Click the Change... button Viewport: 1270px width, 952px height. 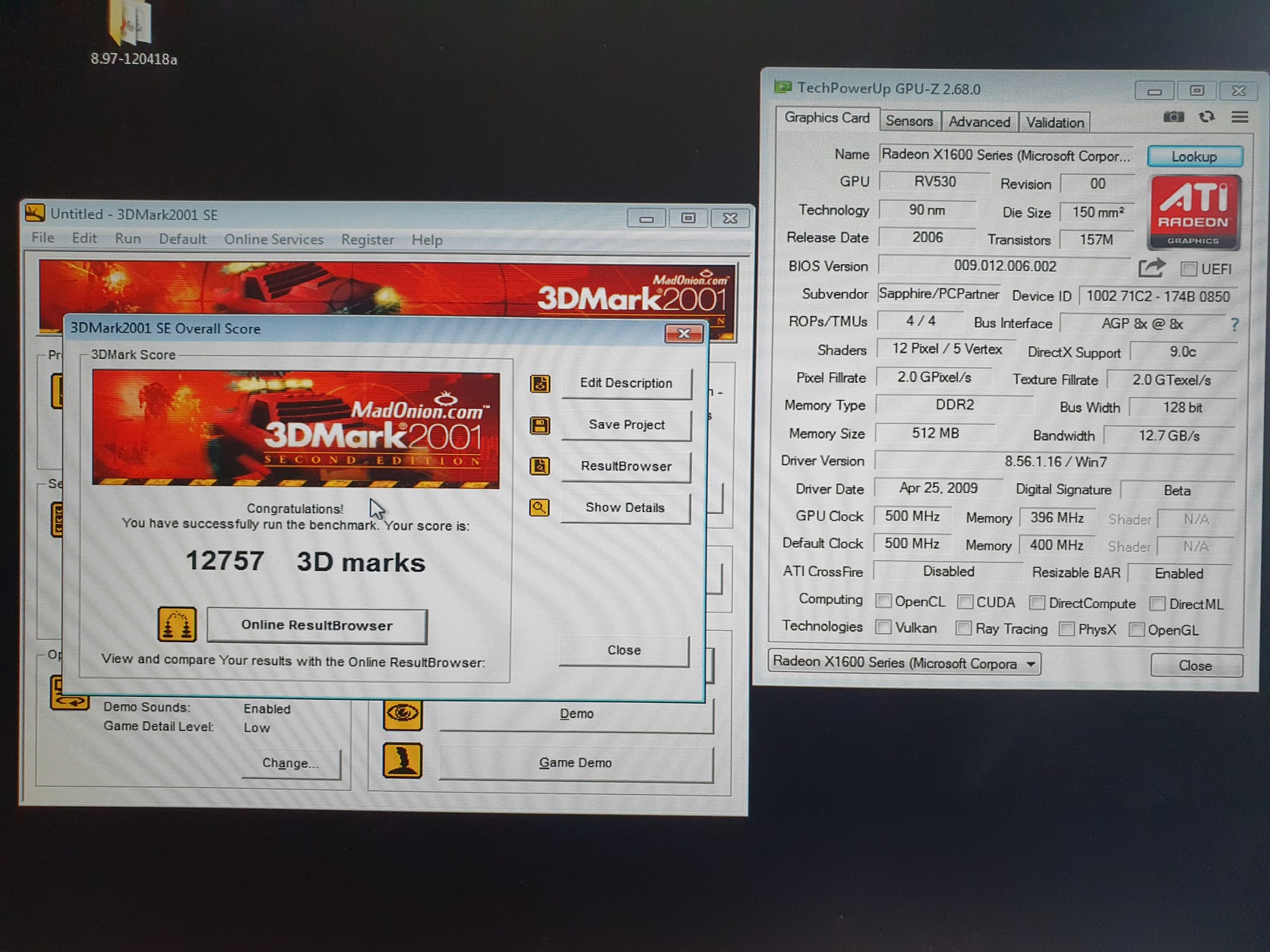pos(291,763)
